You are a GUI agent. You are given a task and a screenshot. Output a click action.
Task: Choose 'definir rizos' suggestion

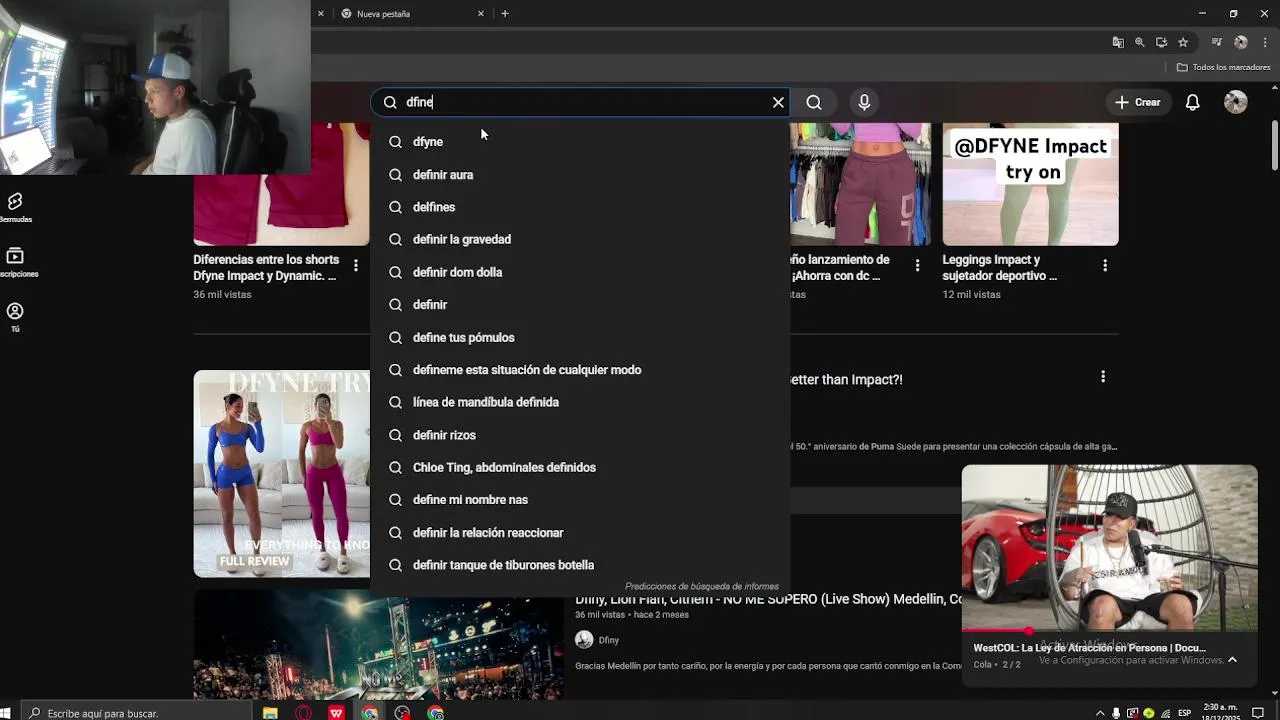(x=580, y=435)
